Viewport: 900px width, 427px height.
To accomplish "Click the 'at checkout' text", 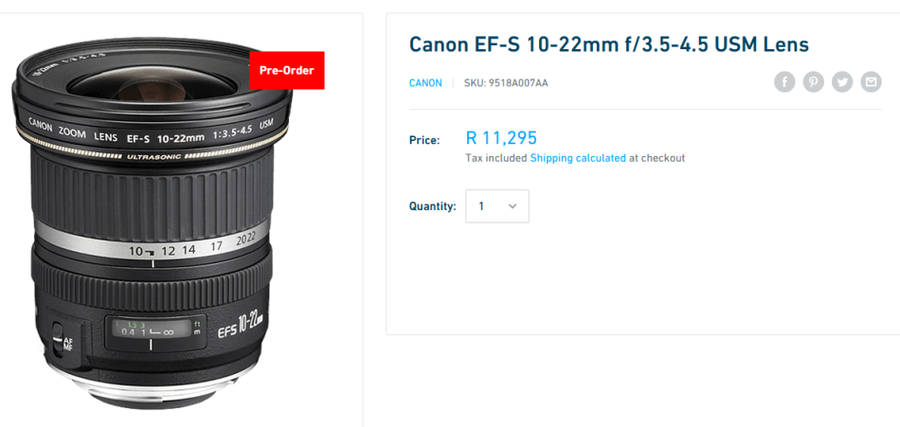I will point(657,158).
